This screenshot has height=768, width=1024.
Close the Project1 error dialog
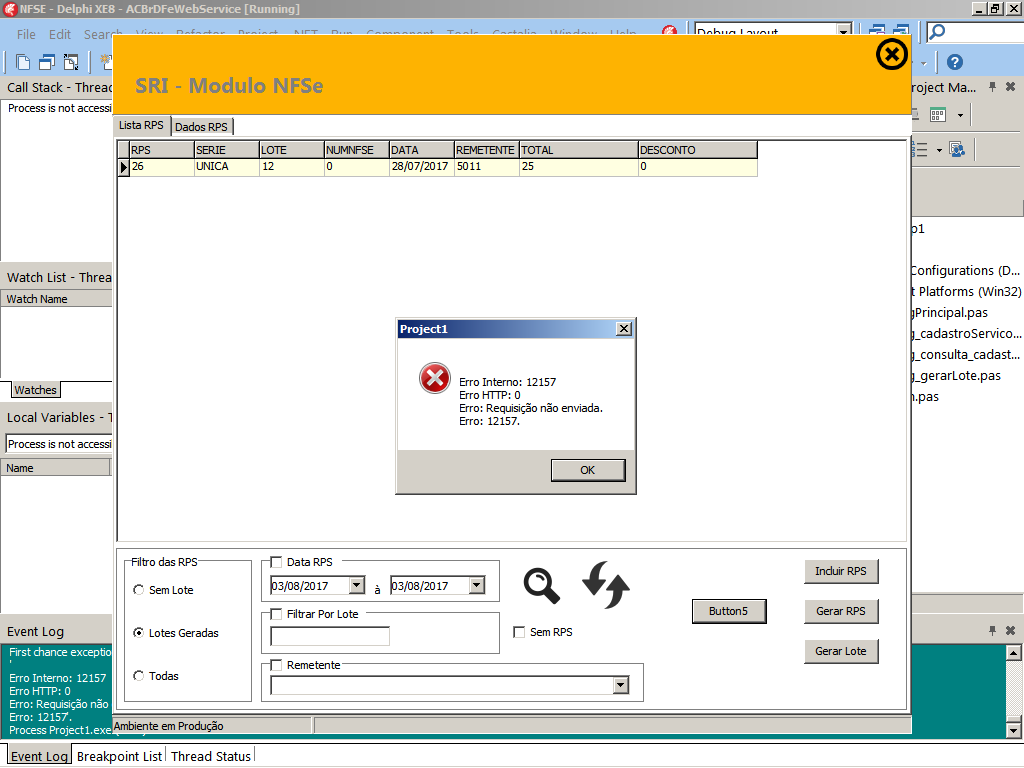pyautogui.click(x=624, y=328)
